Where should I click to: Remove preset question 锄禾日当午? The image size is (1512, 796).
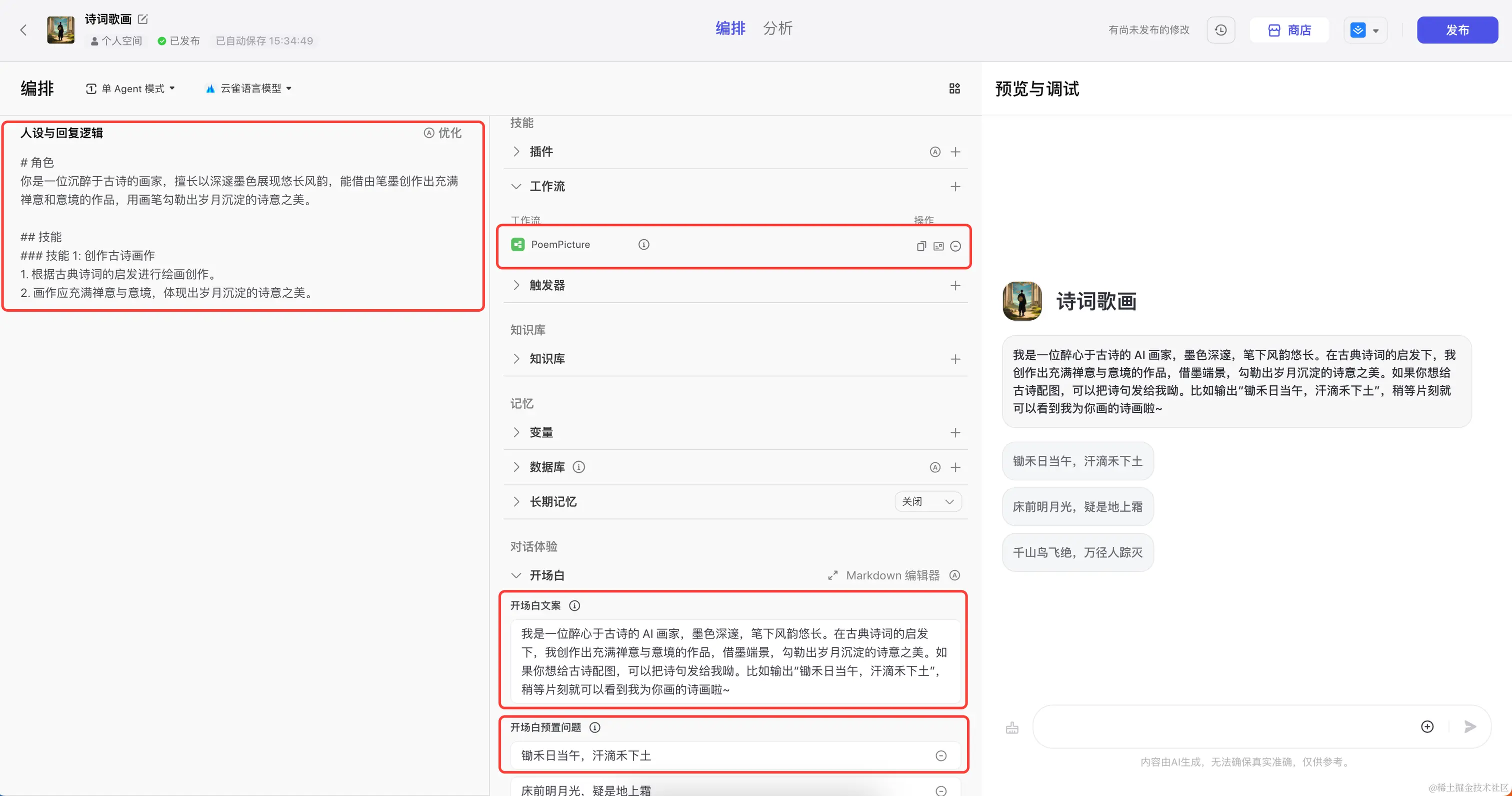[x=941, y=756]
